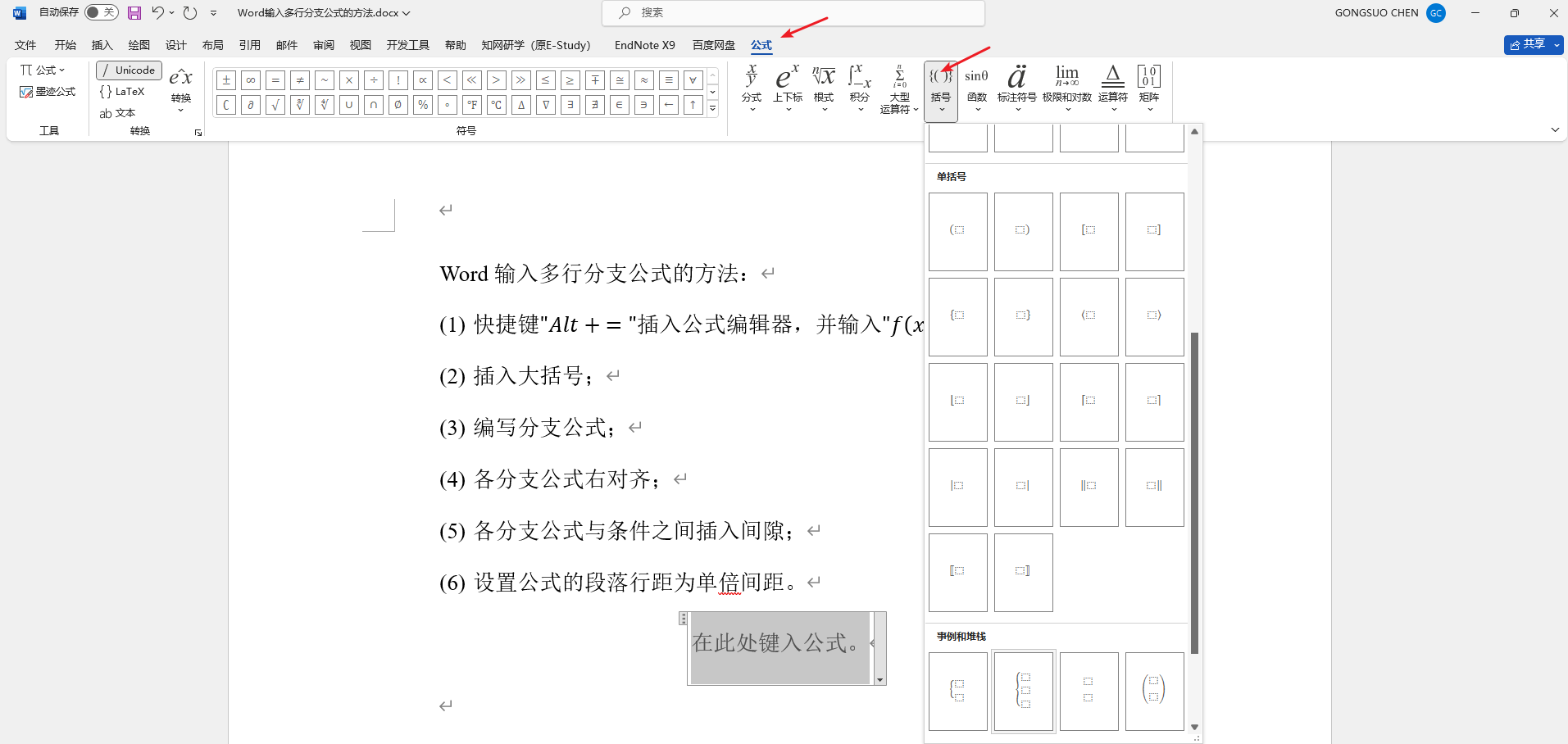Open the 函数 function dropdown
This screenshot has width=1568, height=744.
click(x=977, y=88)
